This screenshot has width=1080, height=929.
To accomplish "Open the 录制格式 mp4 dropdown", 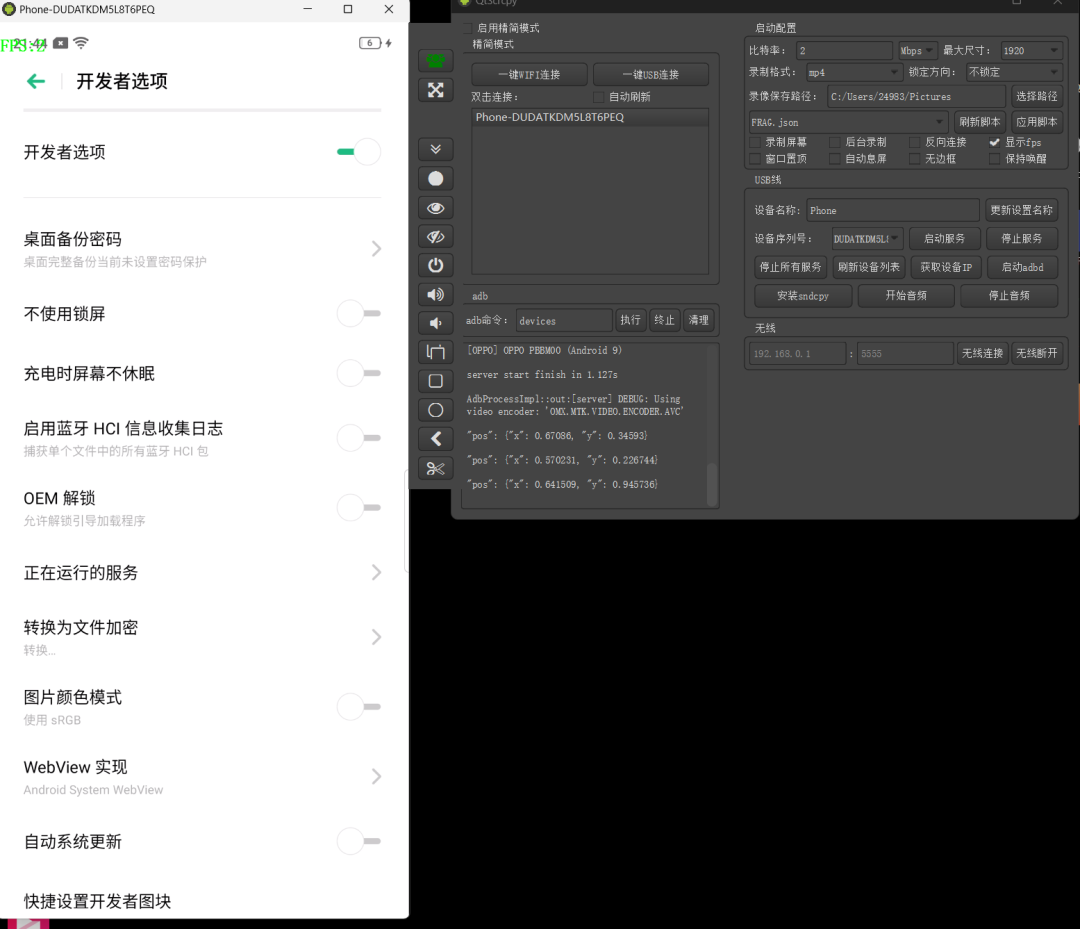I will pyautogui.click(x=854, y=73).
